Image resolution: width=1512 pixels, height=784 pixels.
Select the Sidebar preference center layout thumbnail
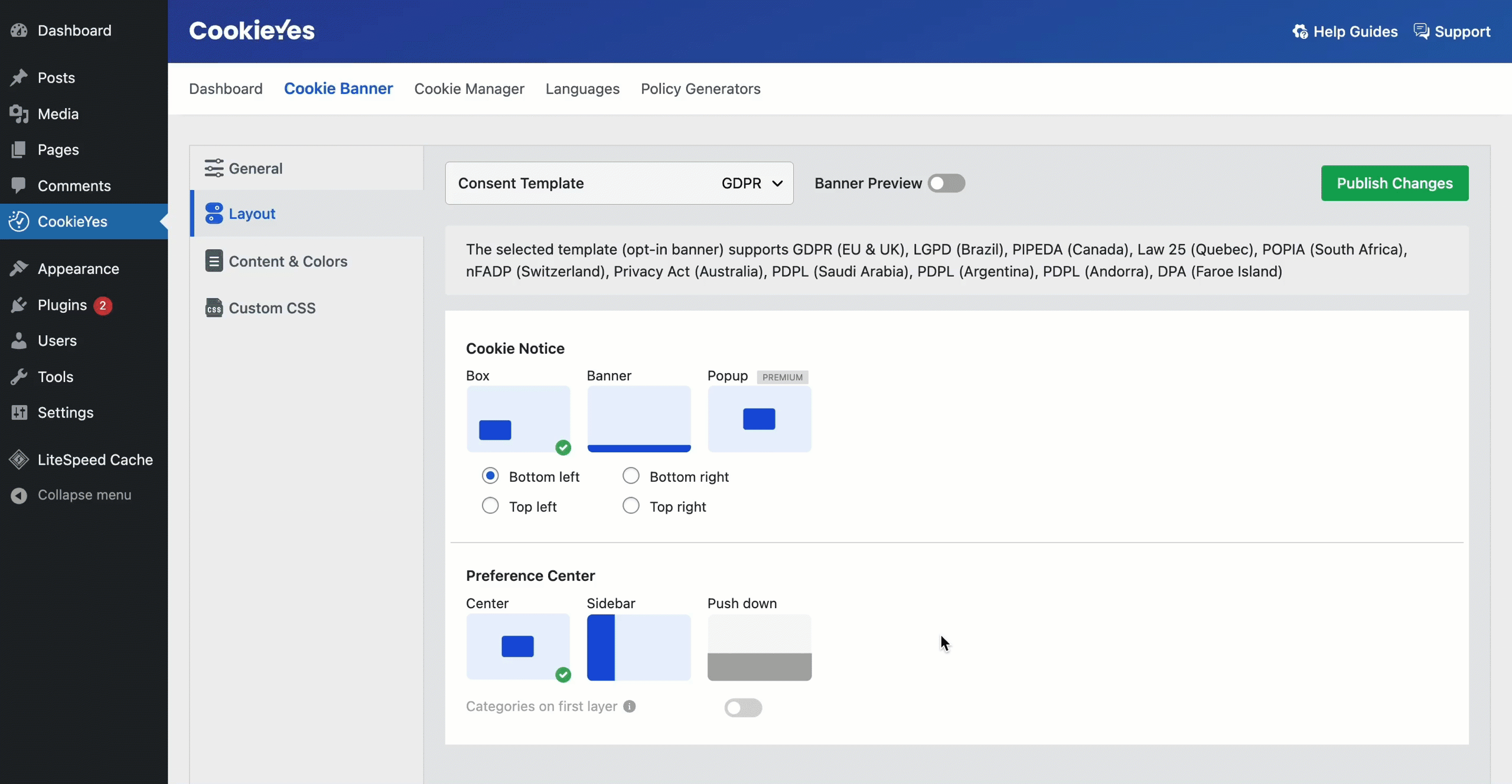point(638,647)
